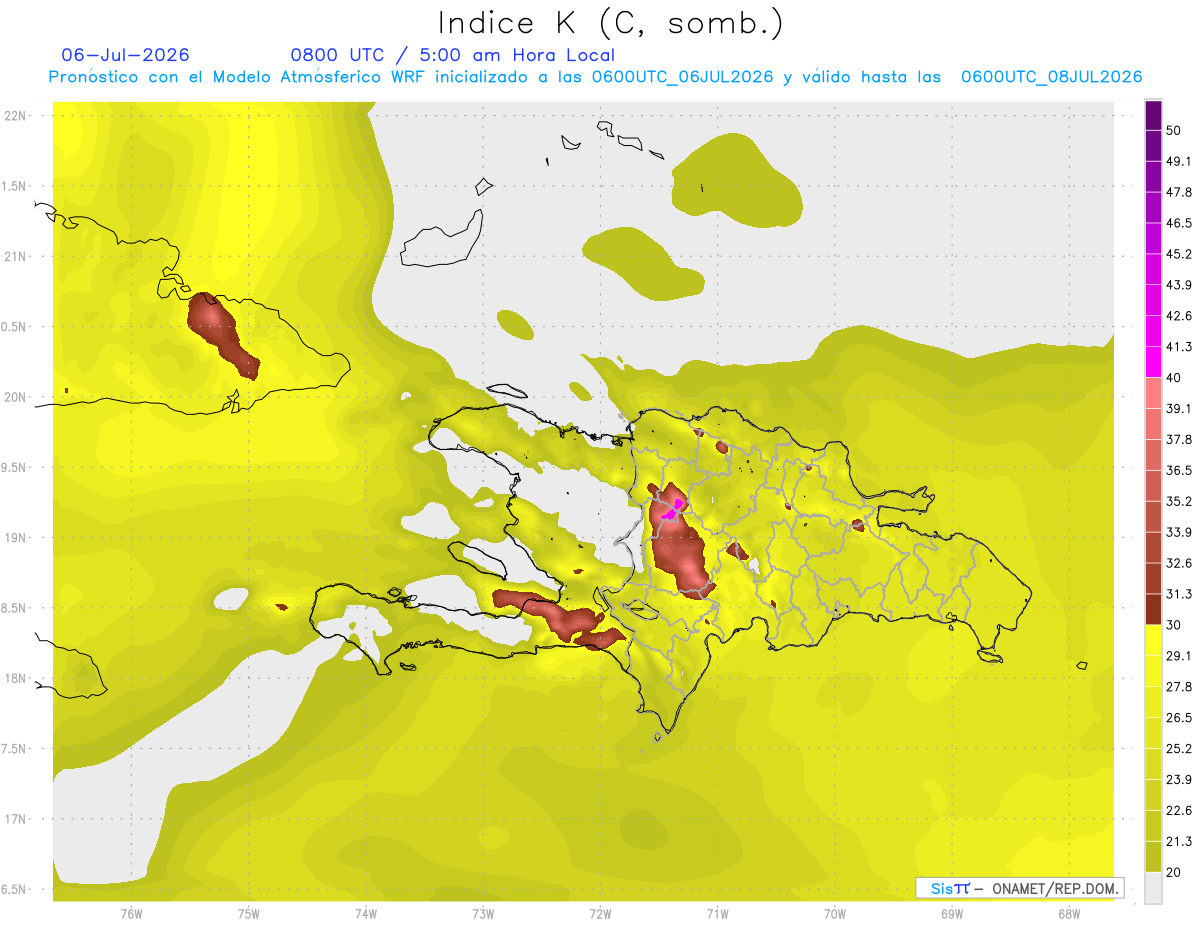
Task: Click the '31.3' color scale value
Action: pos(1179,594)
